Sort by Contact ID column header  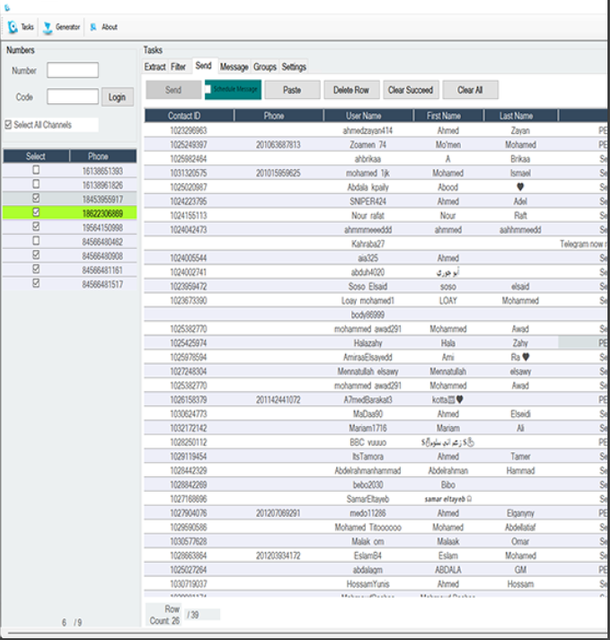tap(189, 116)
